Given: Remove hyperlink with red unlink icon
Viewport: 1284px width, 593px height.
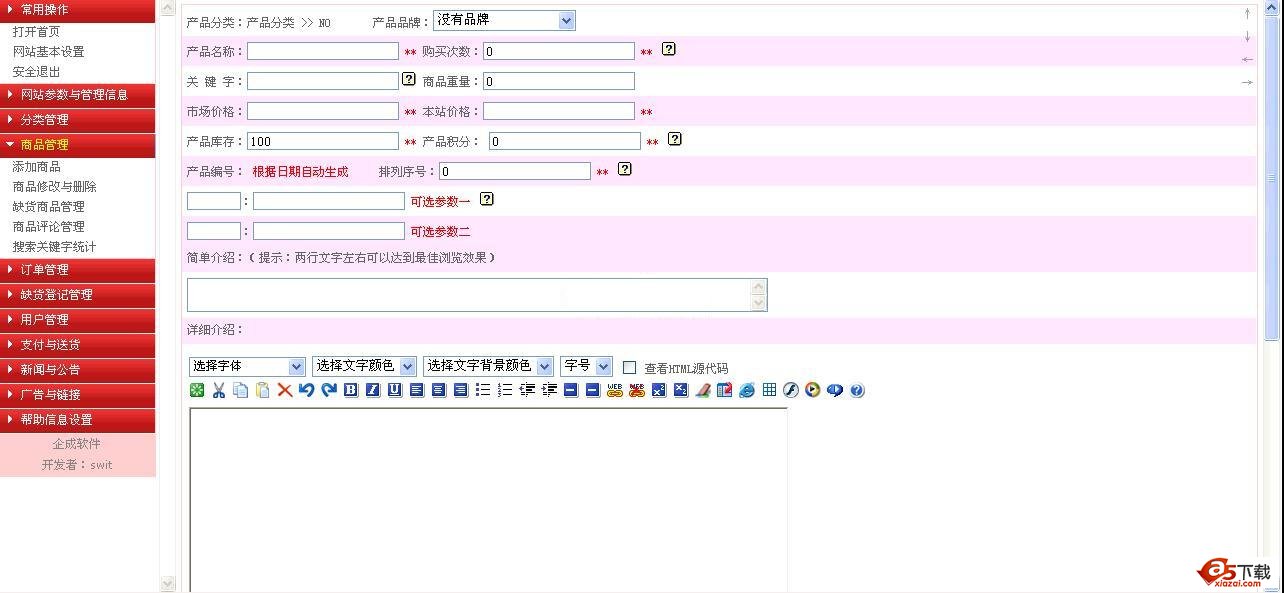Looking at the screenshot, I should tap(637, 390).
